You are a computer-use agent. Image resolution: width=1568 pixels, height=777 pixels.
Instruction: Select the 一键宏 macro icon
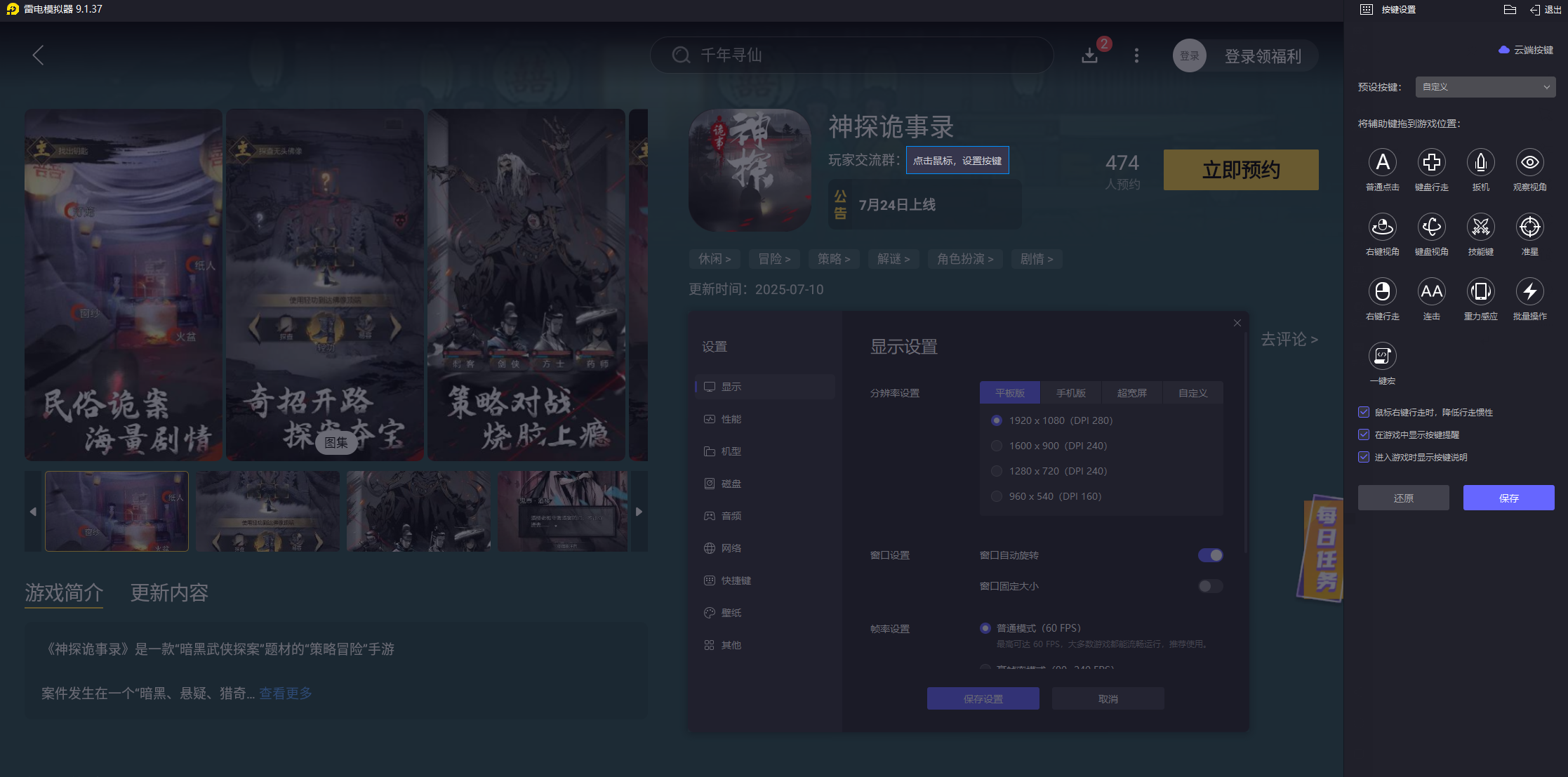[1382, 356]
